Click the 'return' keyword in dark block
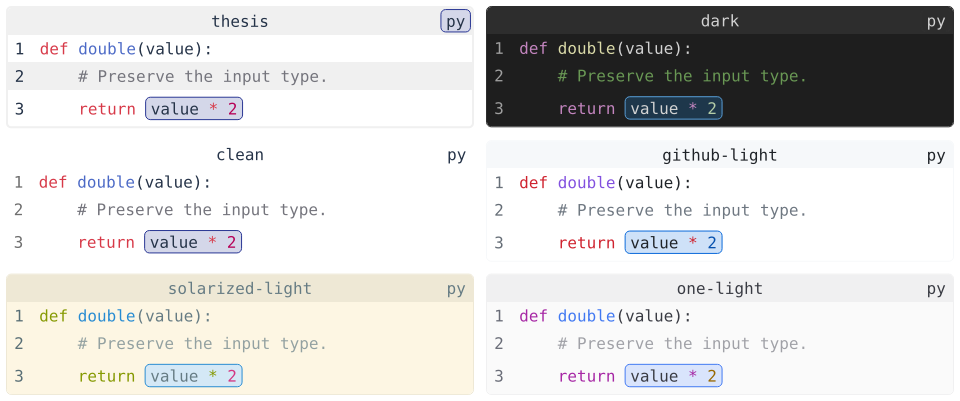The height and width of the screenshot is (401, 960). (587, 108)
